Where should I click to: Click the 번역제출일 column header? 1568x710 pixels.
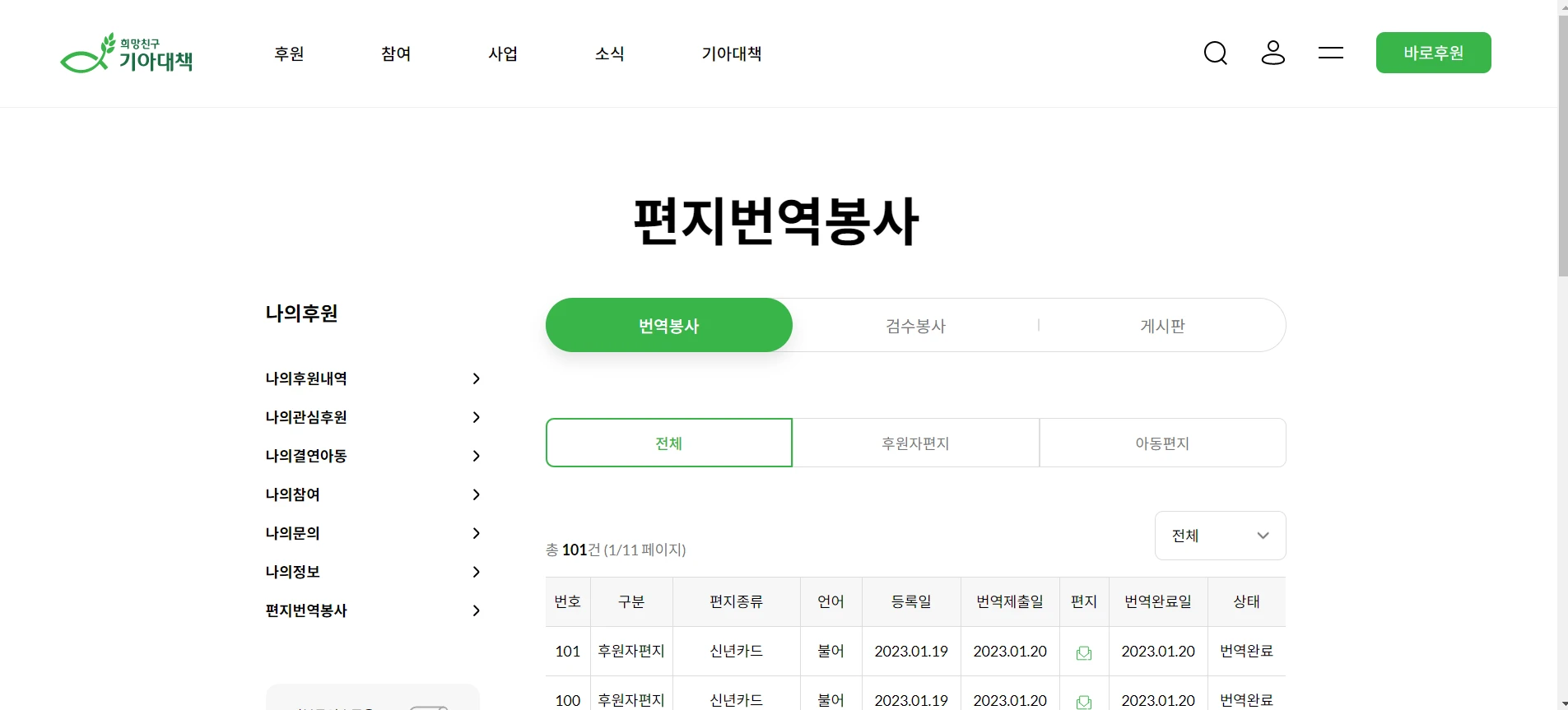point(1010,601)
